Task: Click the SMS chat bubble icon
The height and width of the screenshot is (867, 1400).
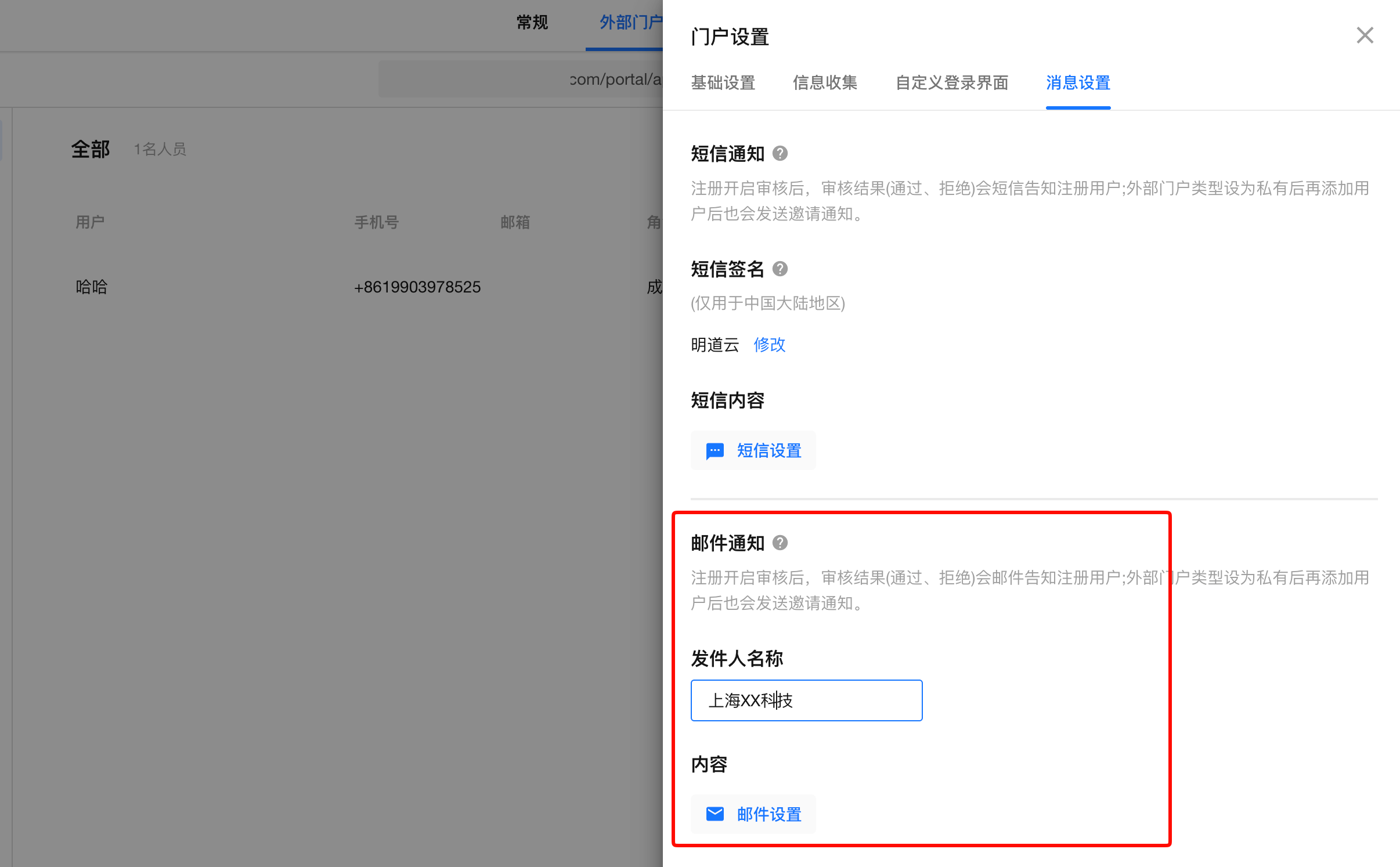Action: tap(715, 451)
